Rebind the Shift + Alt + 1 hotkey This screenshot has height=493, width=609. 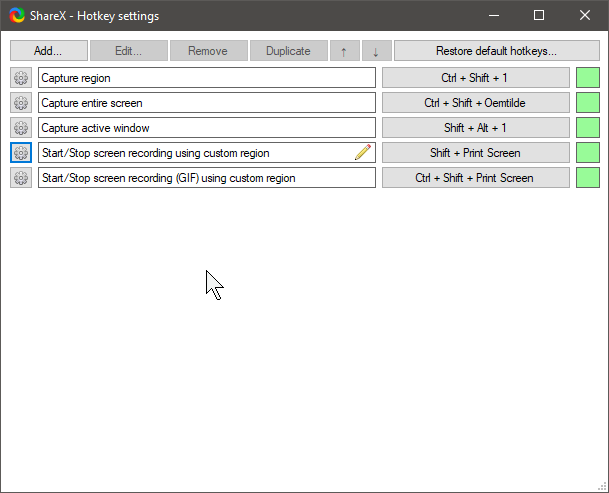pos(476,128)
